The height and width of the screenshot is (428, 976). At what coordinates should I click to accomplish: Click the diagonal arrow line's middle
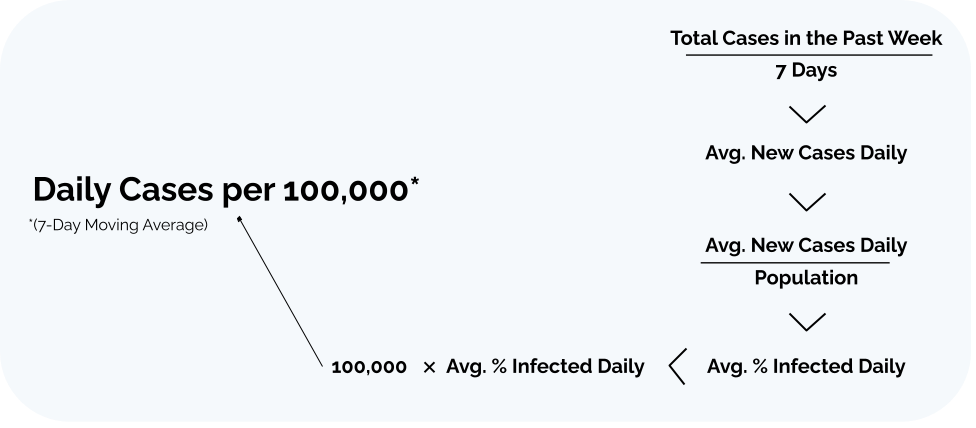(281, 292)
